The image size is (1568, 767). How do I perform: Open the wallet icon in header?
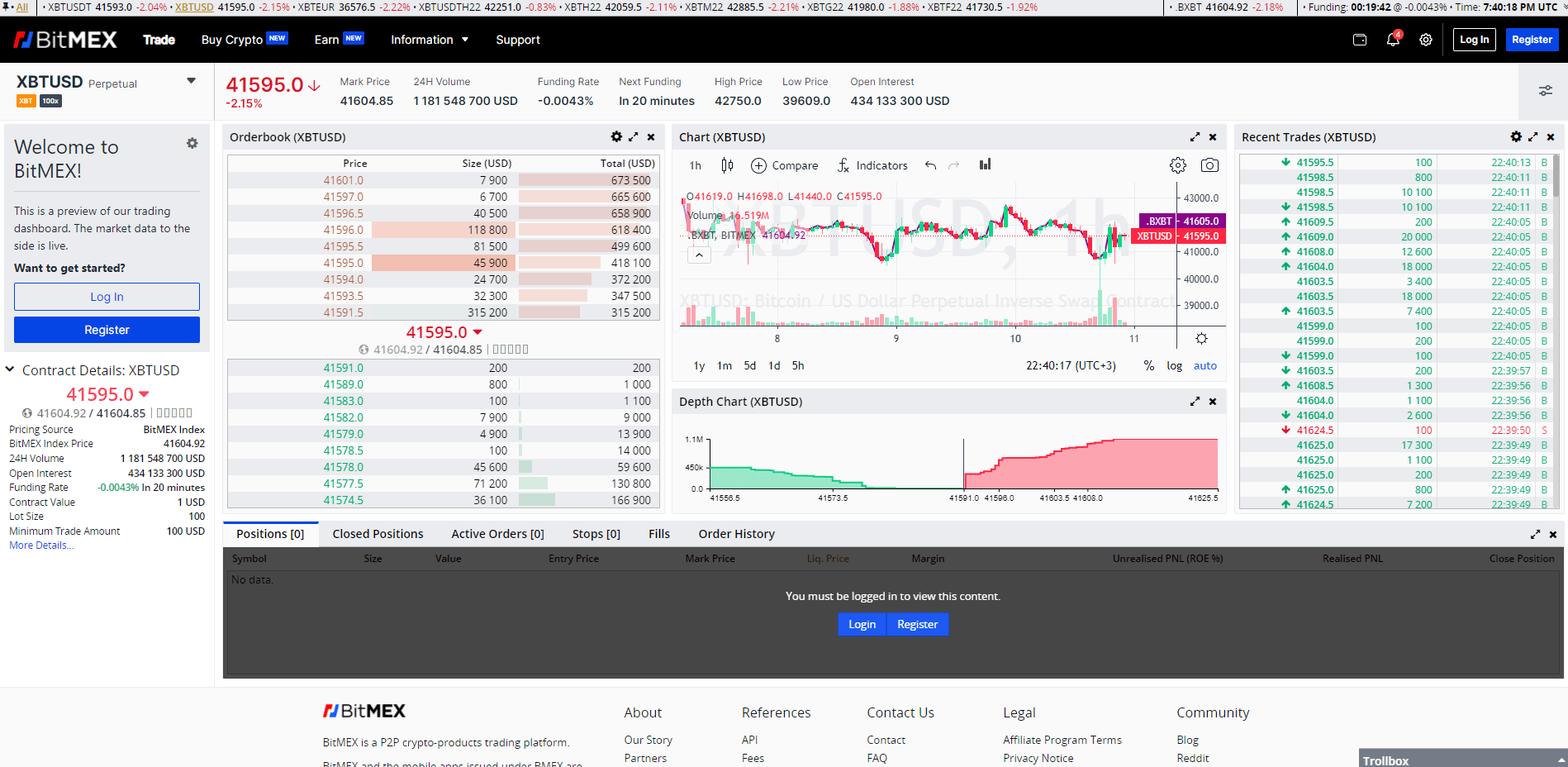(x=1360, y=40)
